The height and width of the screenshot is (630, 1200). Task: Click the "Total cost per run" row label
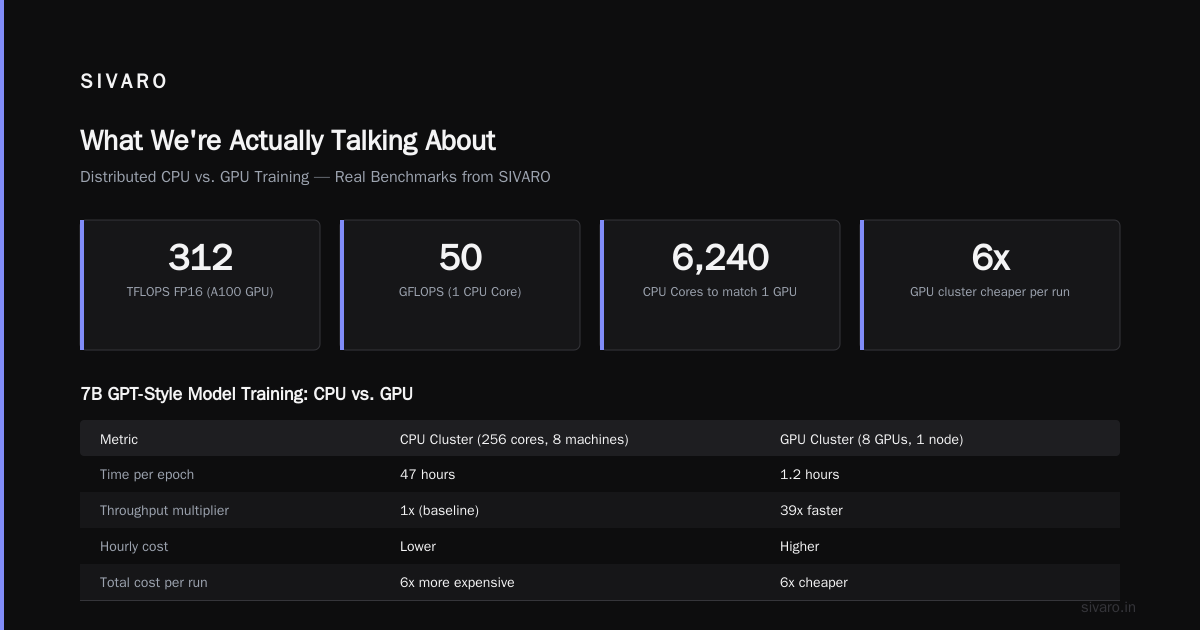coord(154,582)
